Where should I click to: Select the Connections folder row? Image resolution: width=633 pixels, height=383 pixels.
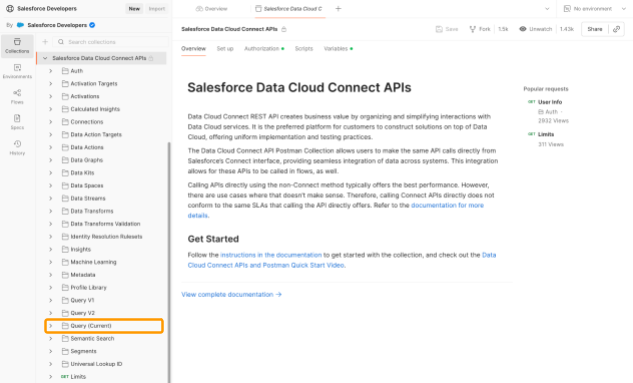tap(101, 122)
